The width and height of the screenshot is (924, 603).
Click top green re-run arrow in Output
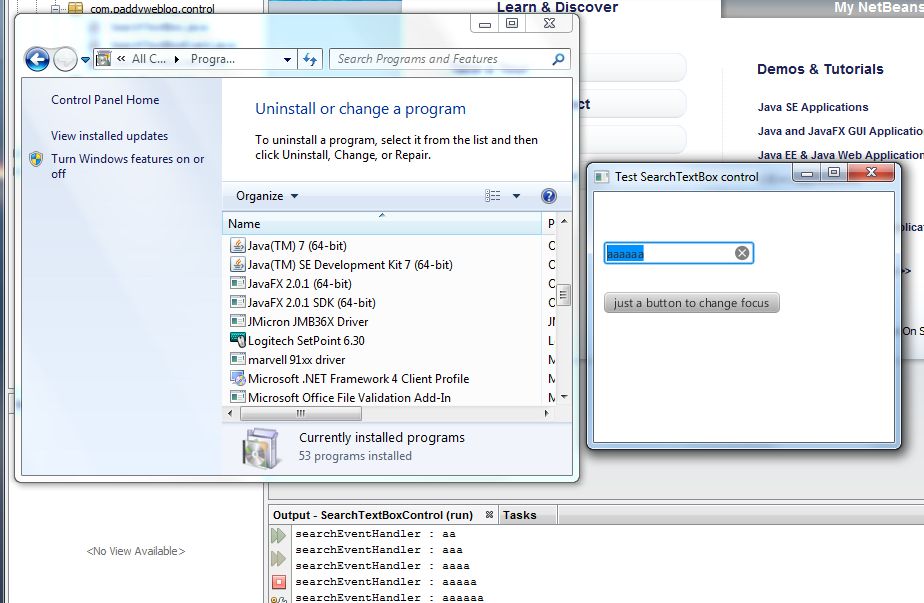pyautogui.click(x=278, y=535)
